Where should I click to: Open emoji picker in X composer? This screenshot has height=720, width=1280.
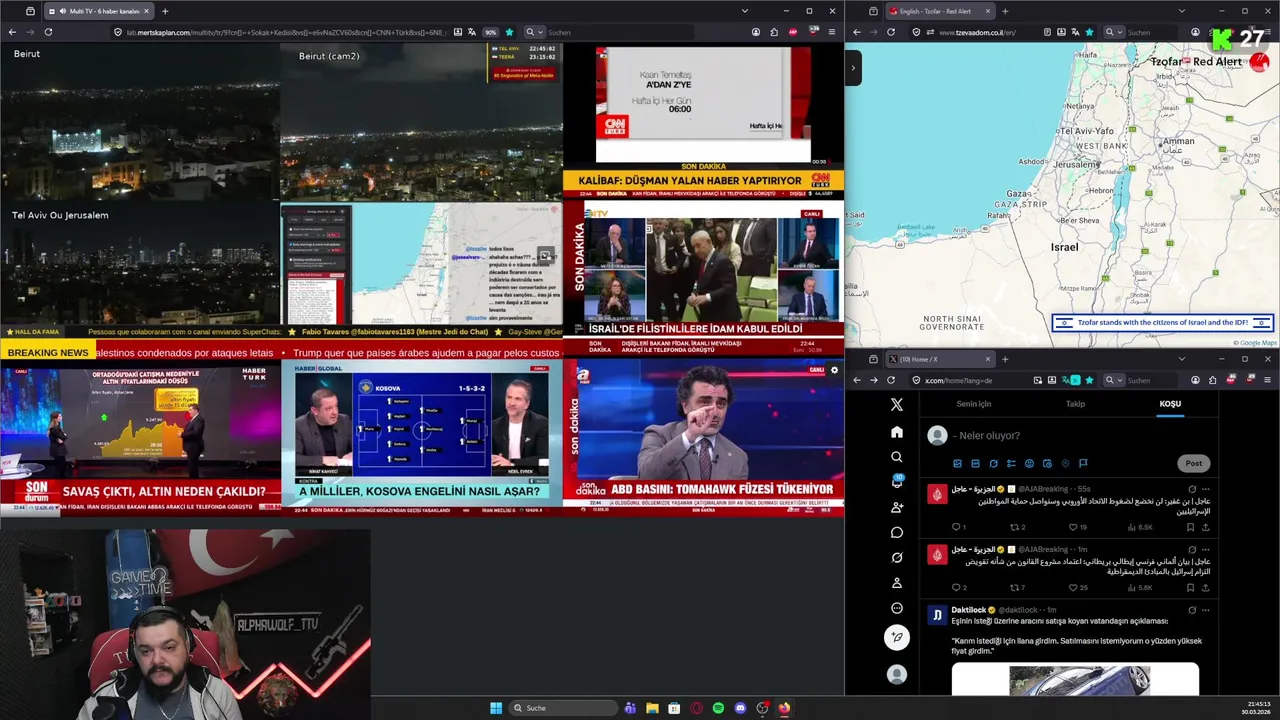1029,463
